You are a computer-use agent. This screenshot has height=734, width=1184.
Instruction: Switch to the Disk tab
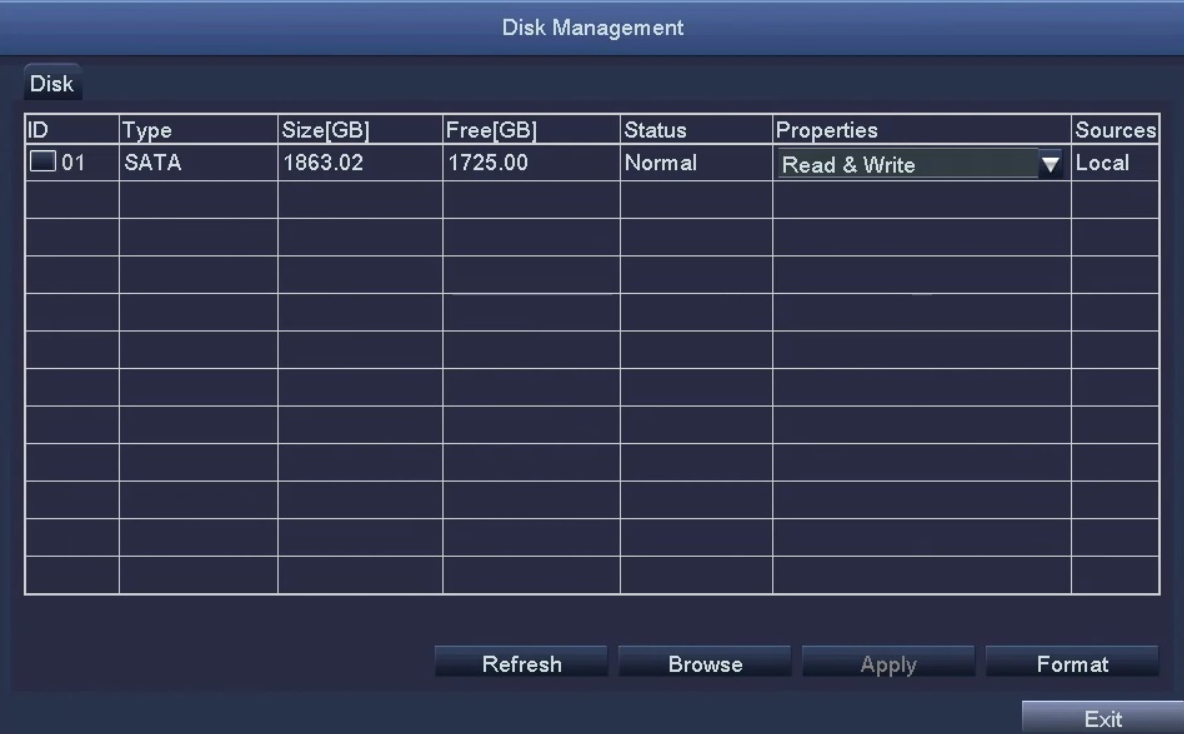(x=52, y=83)
